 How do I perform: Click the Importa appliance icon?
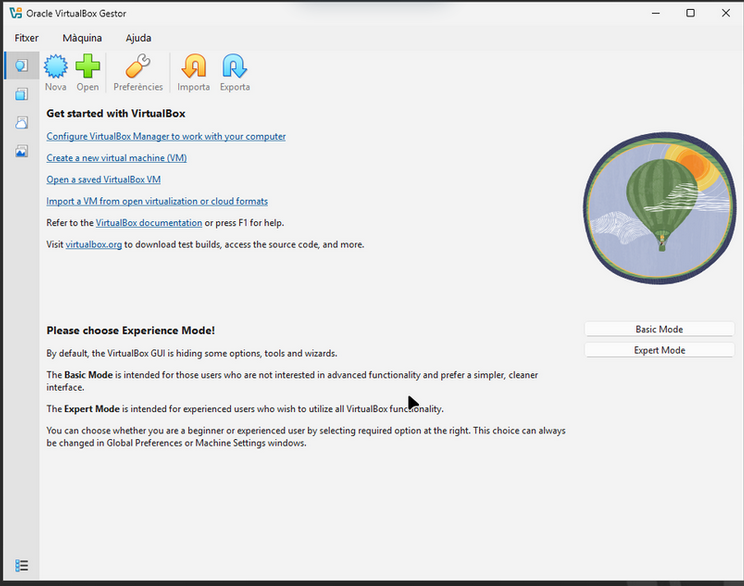(193, 68)
